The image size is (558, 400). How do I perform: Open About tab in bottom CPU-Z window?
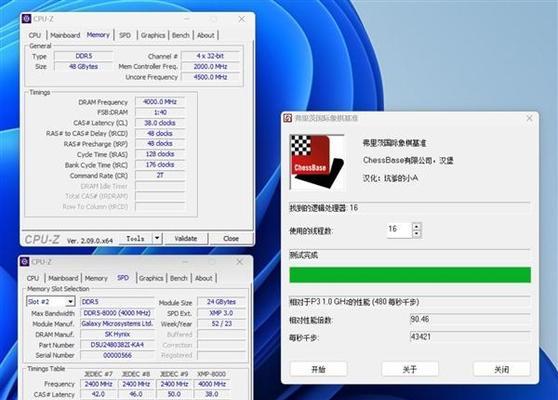click(x=204, y=278)
